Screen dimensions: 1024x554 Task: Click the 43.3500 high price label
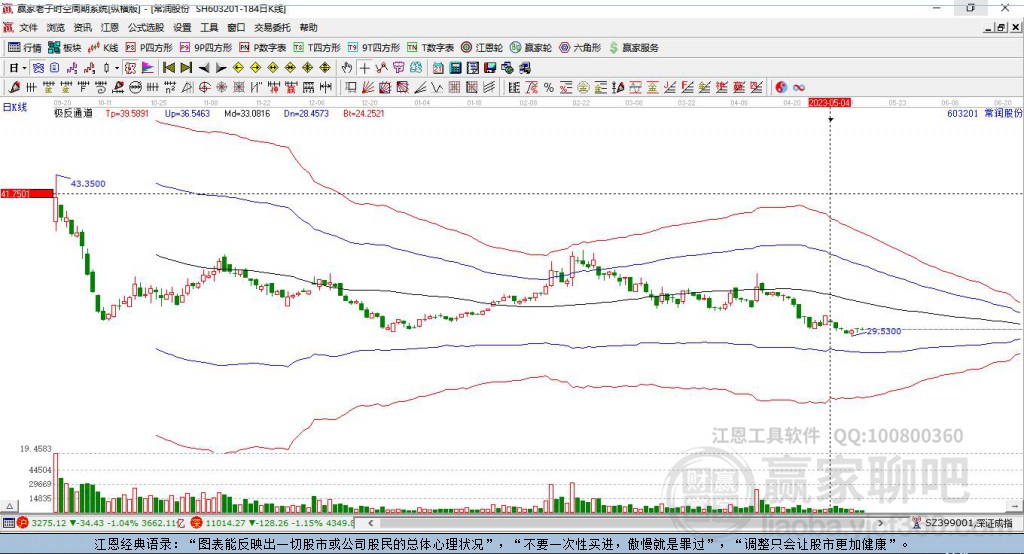click(x=88, y=184)
